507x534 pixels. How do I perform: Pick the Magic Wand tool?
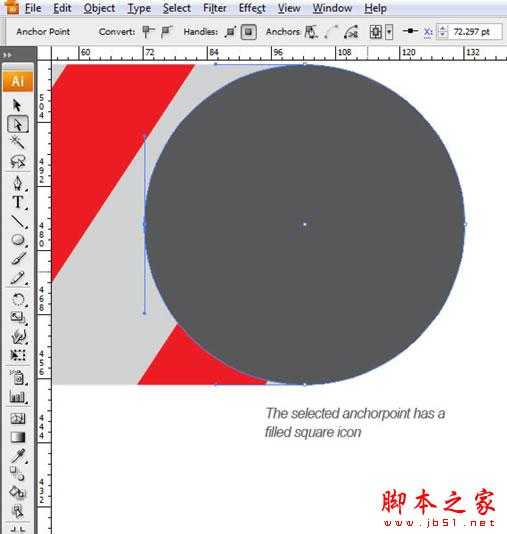[17, 142]
